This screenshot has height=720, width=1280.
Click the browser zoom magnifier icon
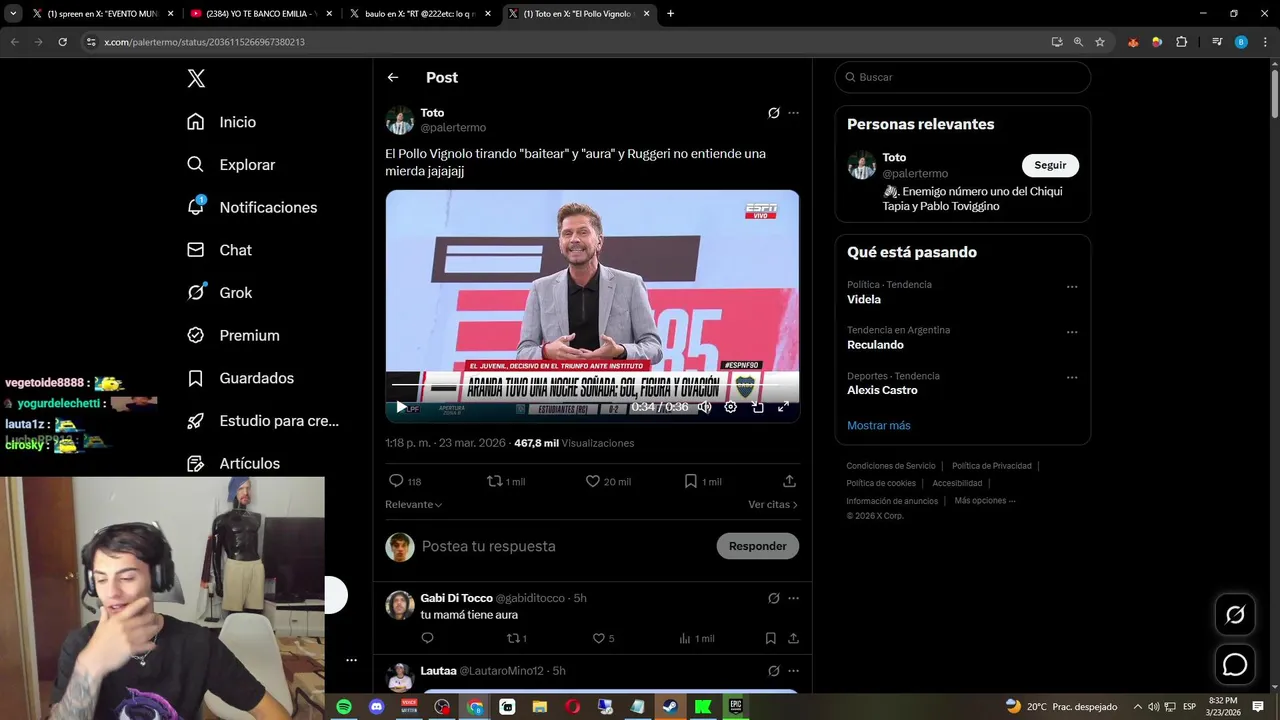[x=1078, y=42]
